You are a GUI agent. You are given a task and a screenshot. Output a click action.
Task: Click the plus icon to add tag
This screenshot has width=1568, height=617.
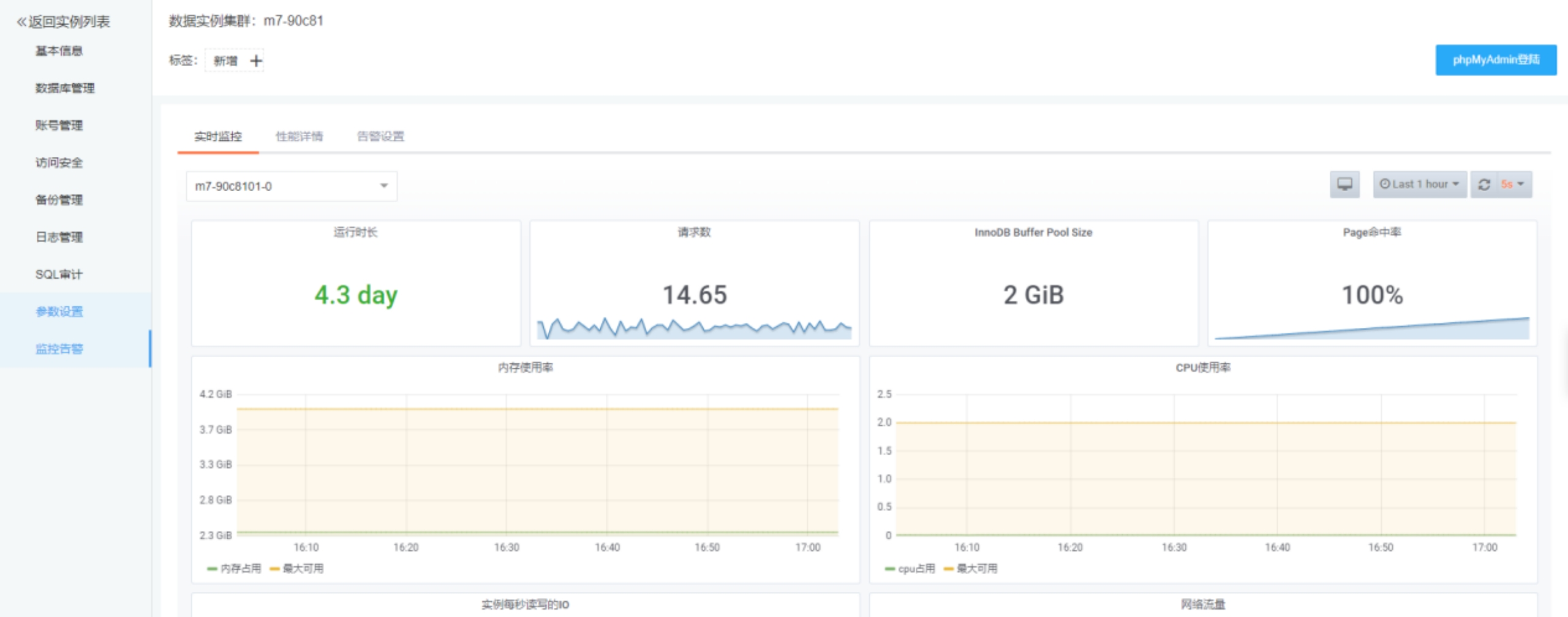pos(256,61)
